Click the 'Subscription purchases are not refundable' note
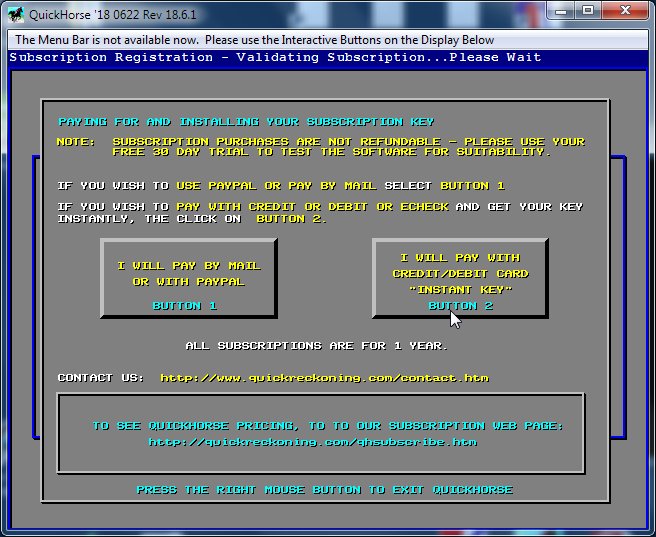Screen dimensions: 656x537 pyautogui.click(x=321, y=147)
